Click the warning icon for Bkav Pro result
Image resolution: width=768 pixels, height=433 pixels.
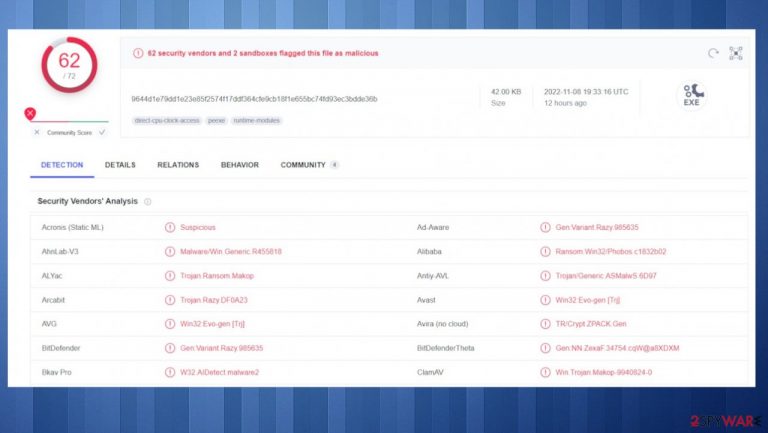(170, 372)
